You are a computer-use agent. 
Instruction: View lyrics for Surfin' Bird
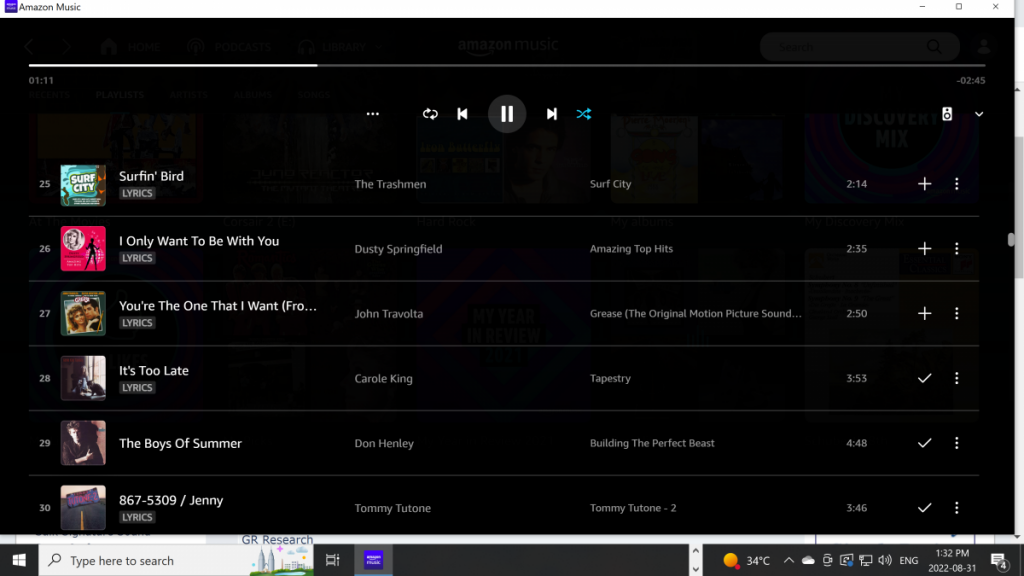coord(137,193)
